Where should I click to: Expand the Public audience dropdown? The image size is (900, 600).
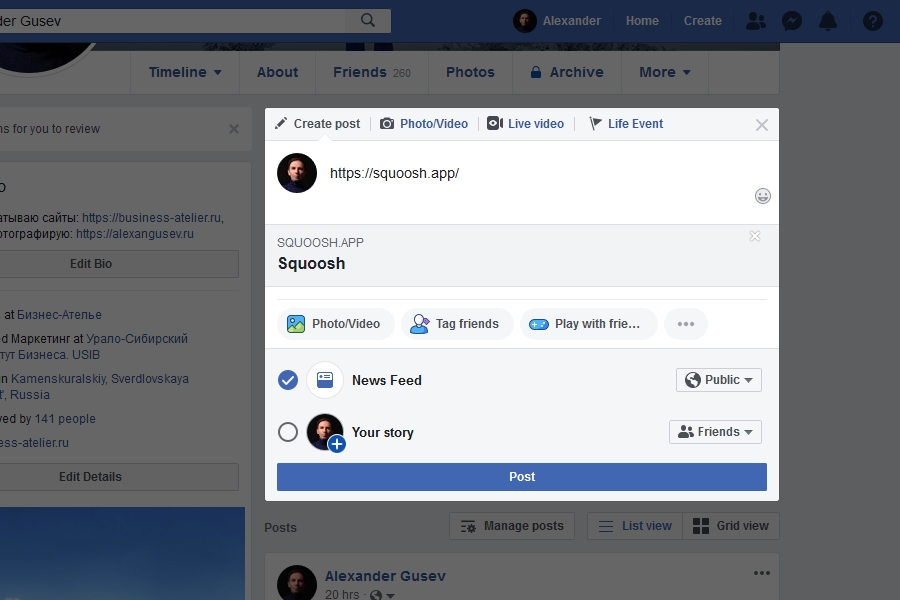tap(719, 380)
